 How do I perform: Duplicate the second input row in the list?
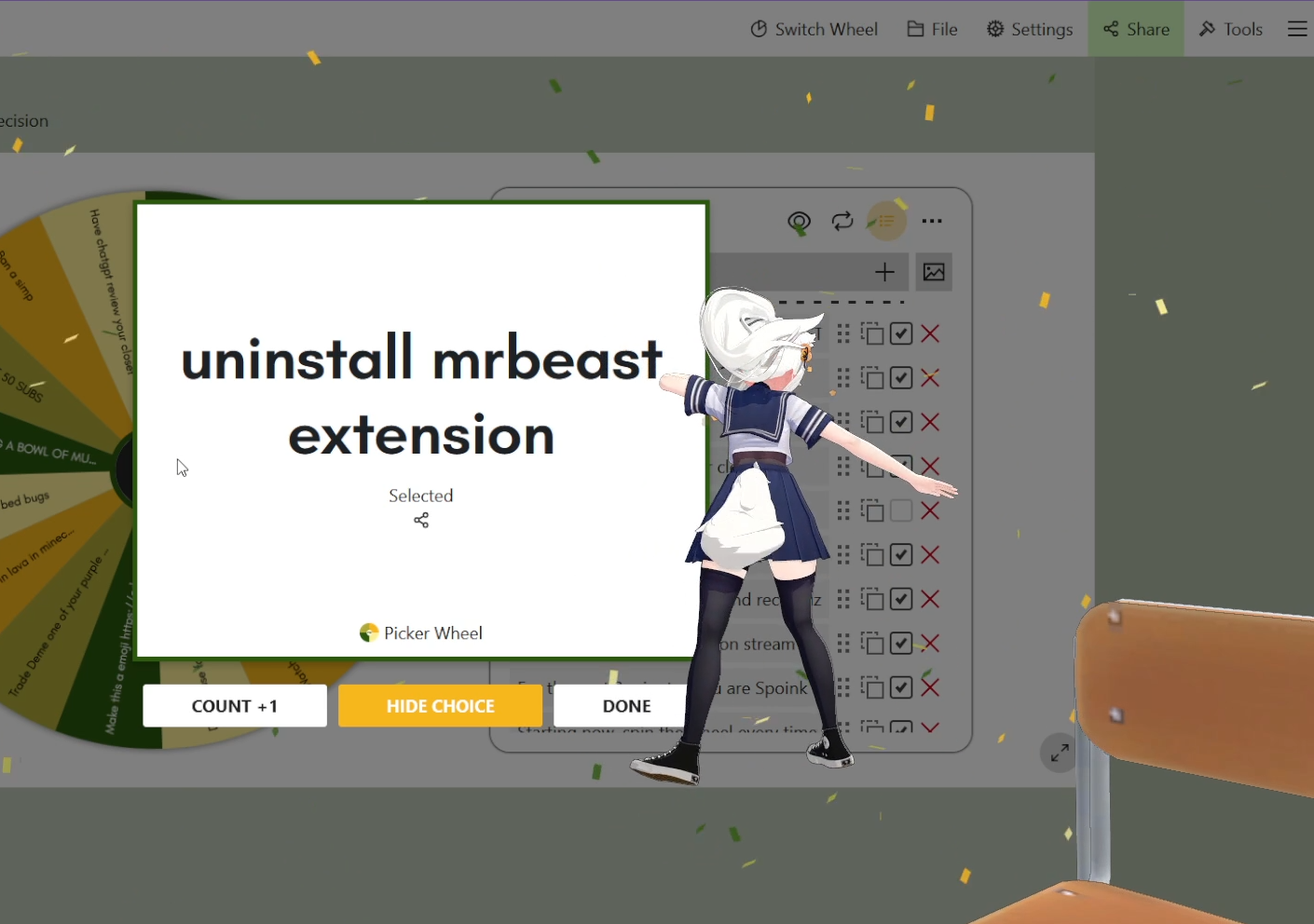872,377
